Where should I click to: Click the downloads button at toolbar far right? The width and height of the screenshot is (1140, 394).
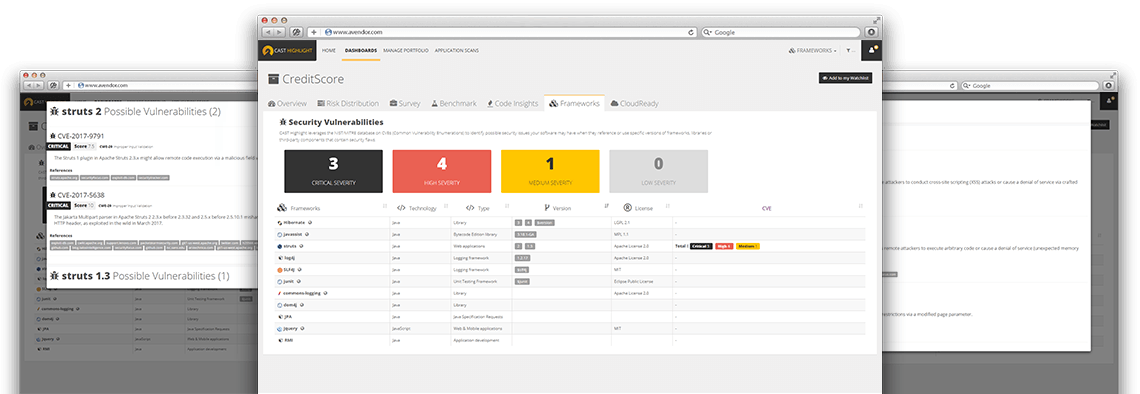[871, 32]
